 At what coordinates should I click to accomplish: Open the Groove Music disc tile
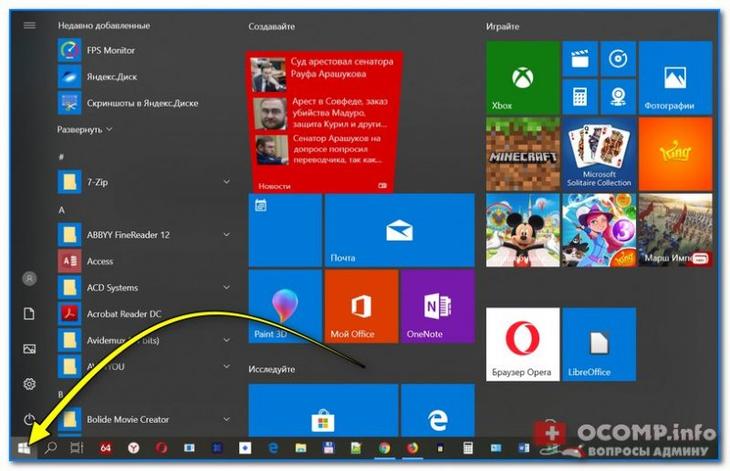pyautogui.click(x=618, y=59)
